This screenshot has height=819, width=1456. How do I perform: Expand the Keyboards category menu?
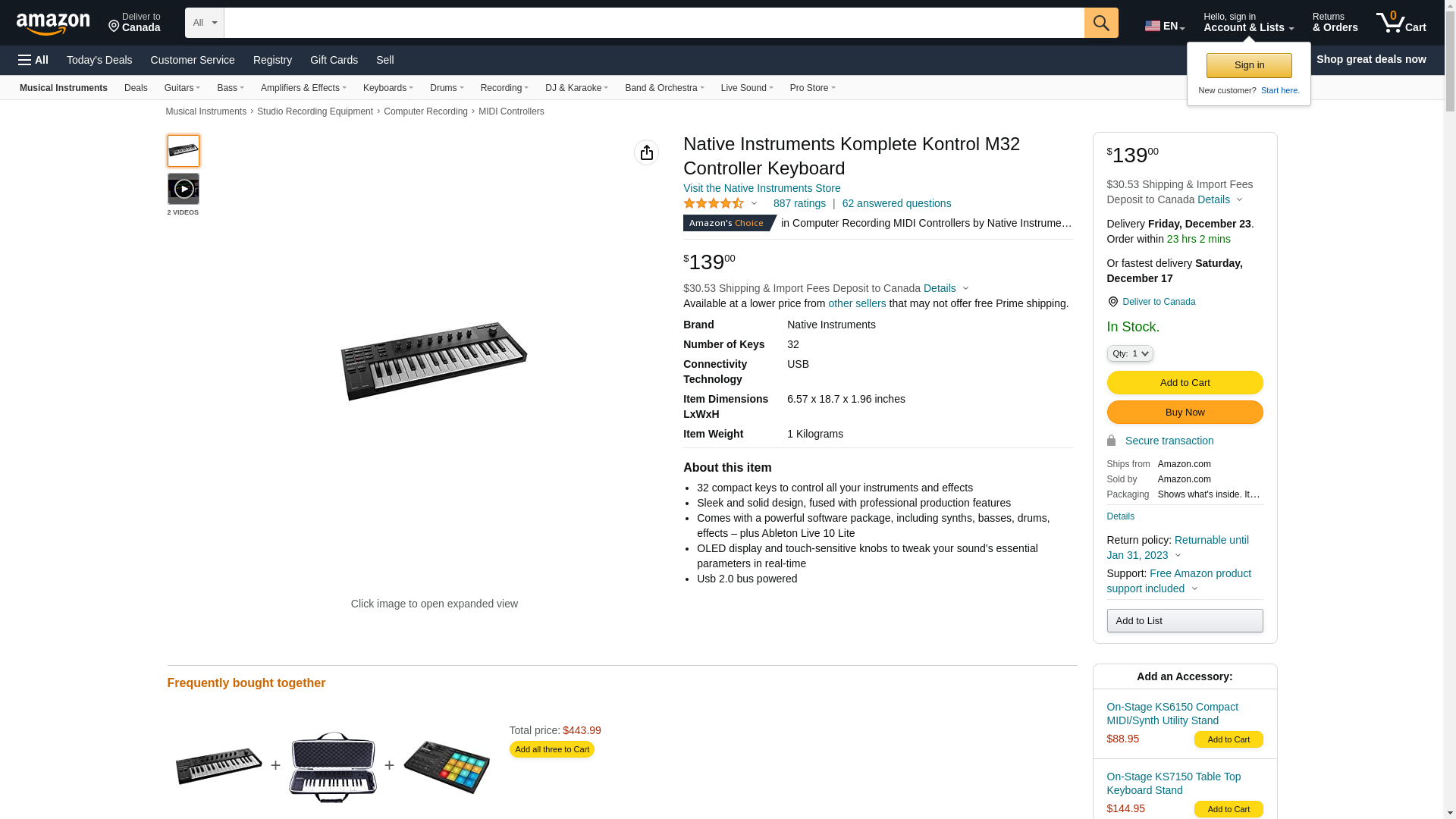point(388,88)
